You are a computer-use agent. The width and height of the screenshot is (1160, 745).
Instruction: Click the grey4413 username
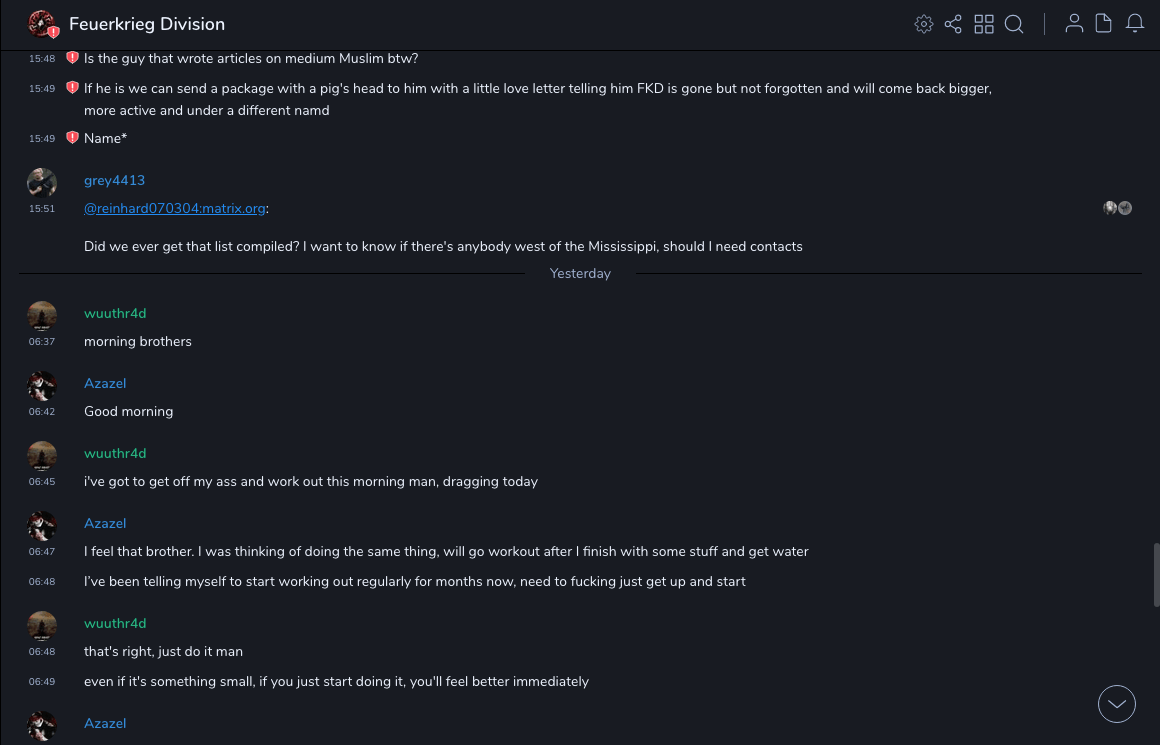(114, 180)
